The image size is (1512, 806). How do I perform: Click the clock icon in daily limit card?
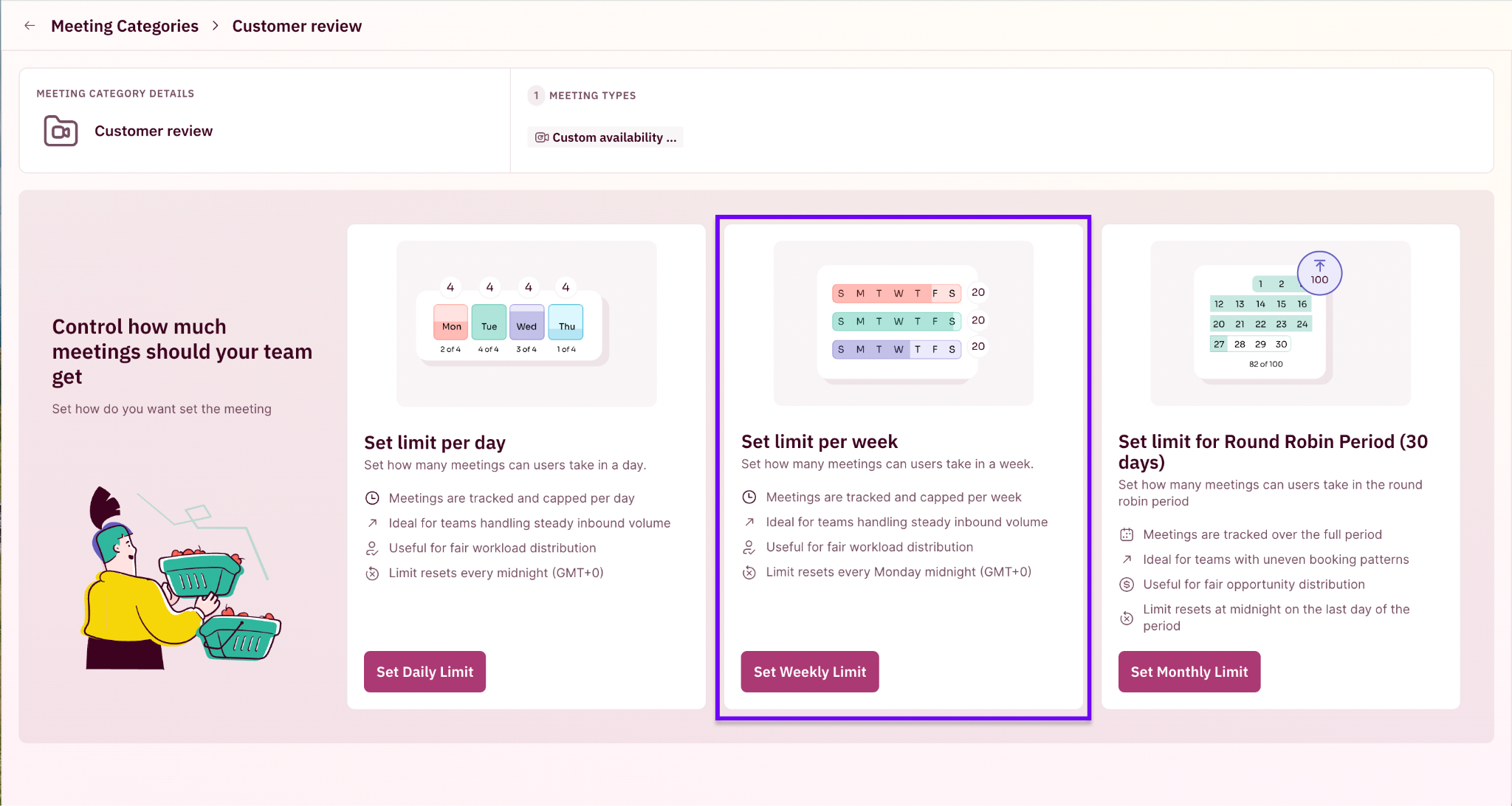point(372,498)
